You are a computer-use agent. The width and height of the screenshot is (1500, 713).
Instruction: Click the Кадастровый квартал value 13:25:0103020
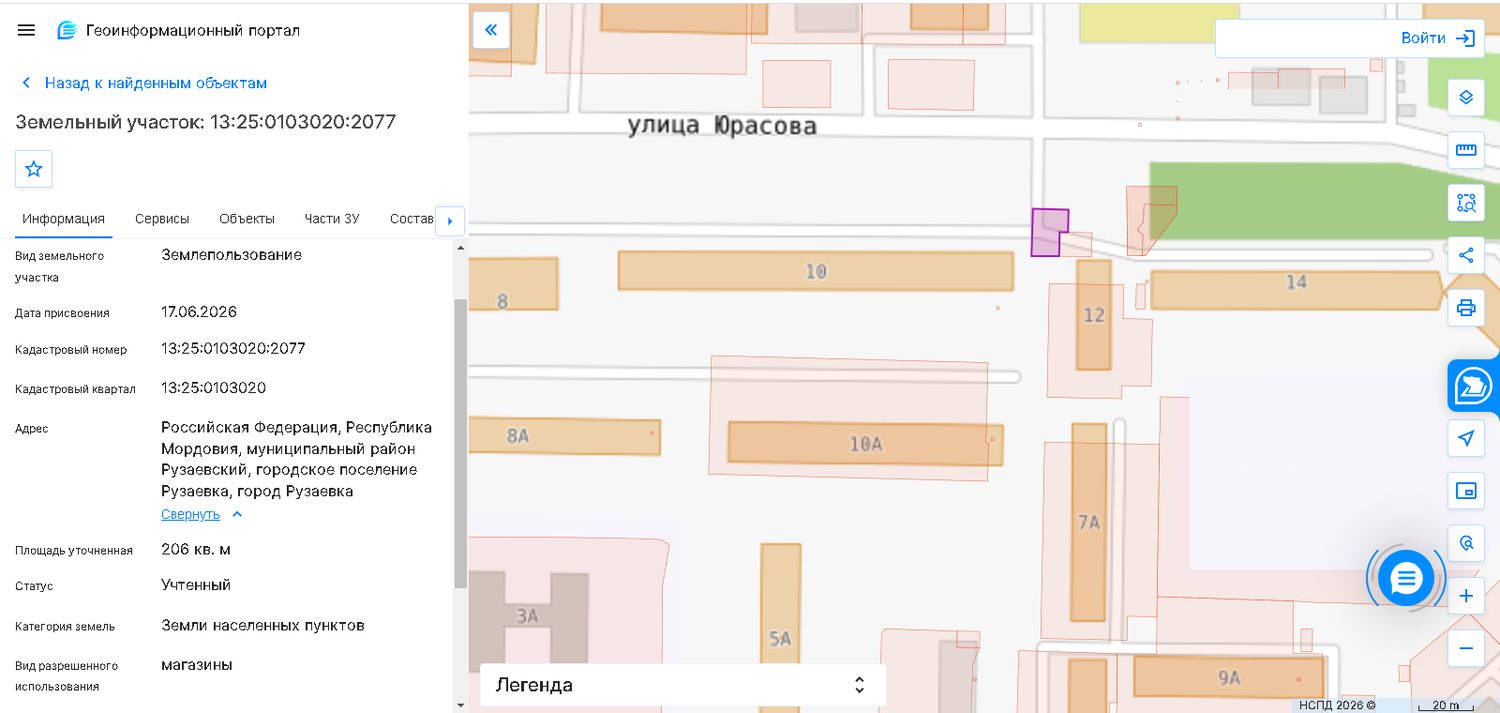[214, 388]
